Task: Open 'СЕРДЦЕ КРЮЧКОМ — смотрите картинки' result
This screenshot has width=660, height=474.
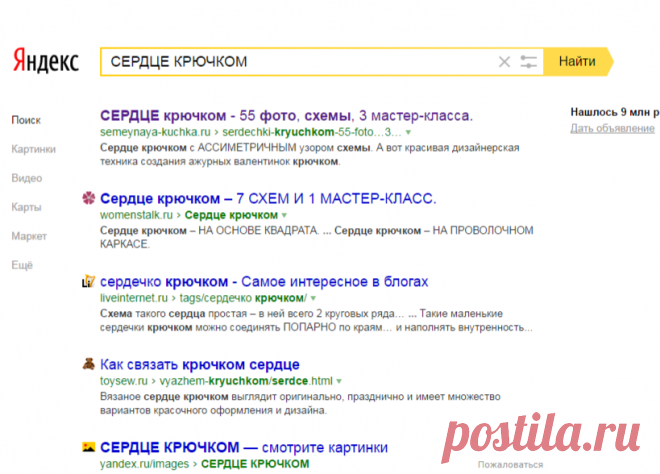Action: tap(244, 447)
